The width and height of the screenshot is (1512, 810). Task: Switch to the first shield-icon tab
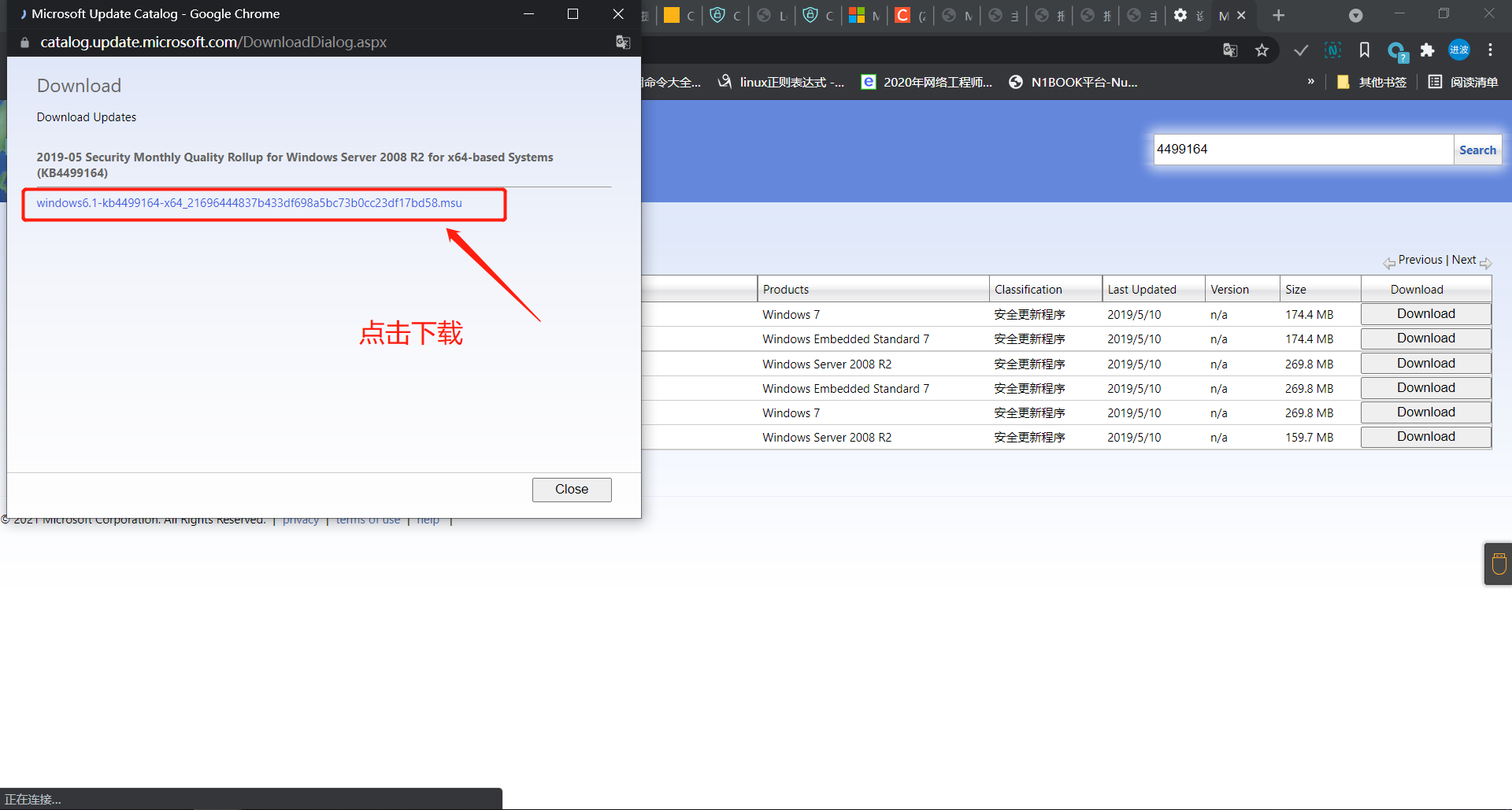(725, 15)
